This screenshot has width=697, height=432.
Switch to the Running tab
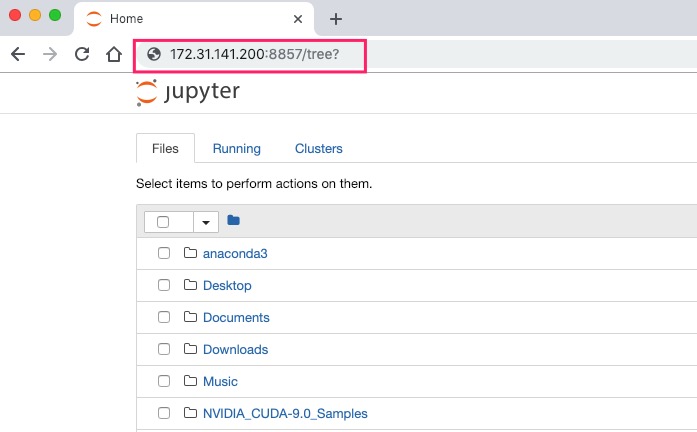236,148
